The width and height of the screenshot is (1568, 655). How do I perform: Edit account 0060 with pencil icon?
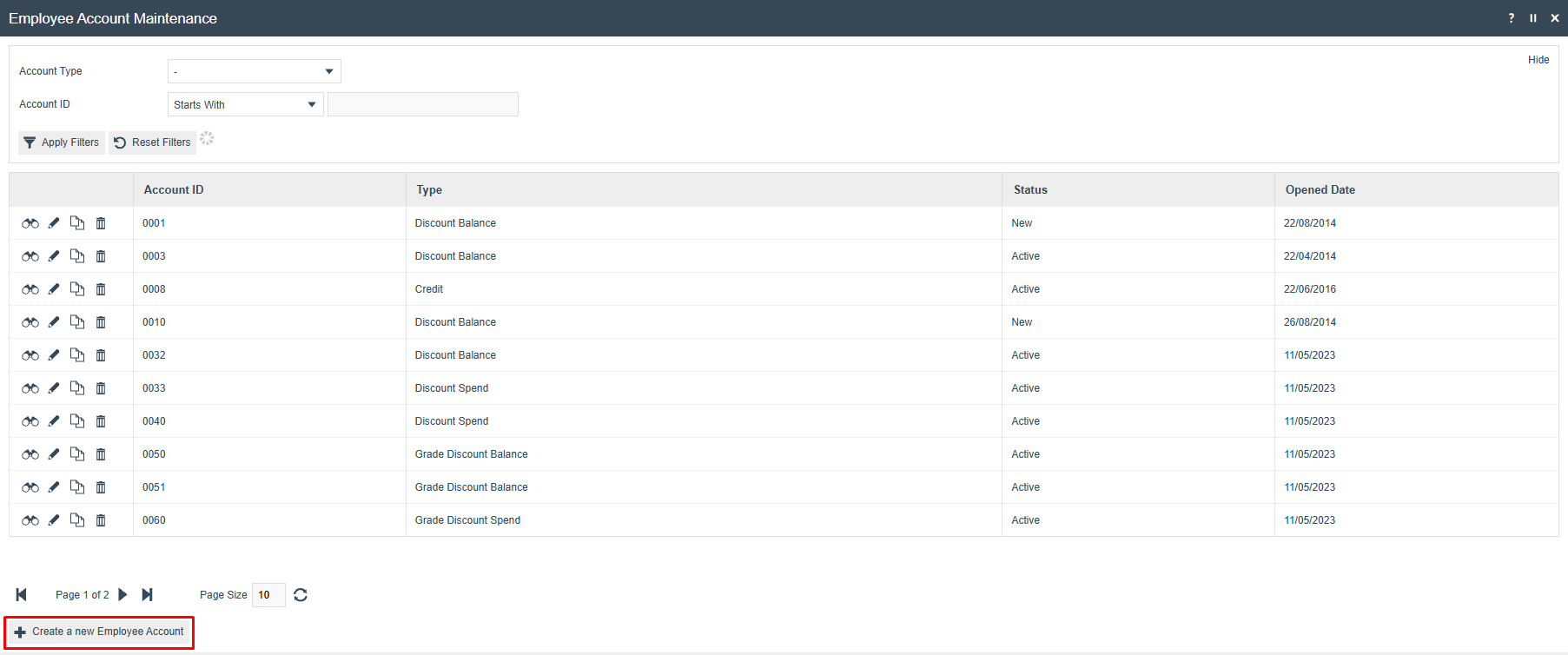pyautogui.click(x=54, y=520)
